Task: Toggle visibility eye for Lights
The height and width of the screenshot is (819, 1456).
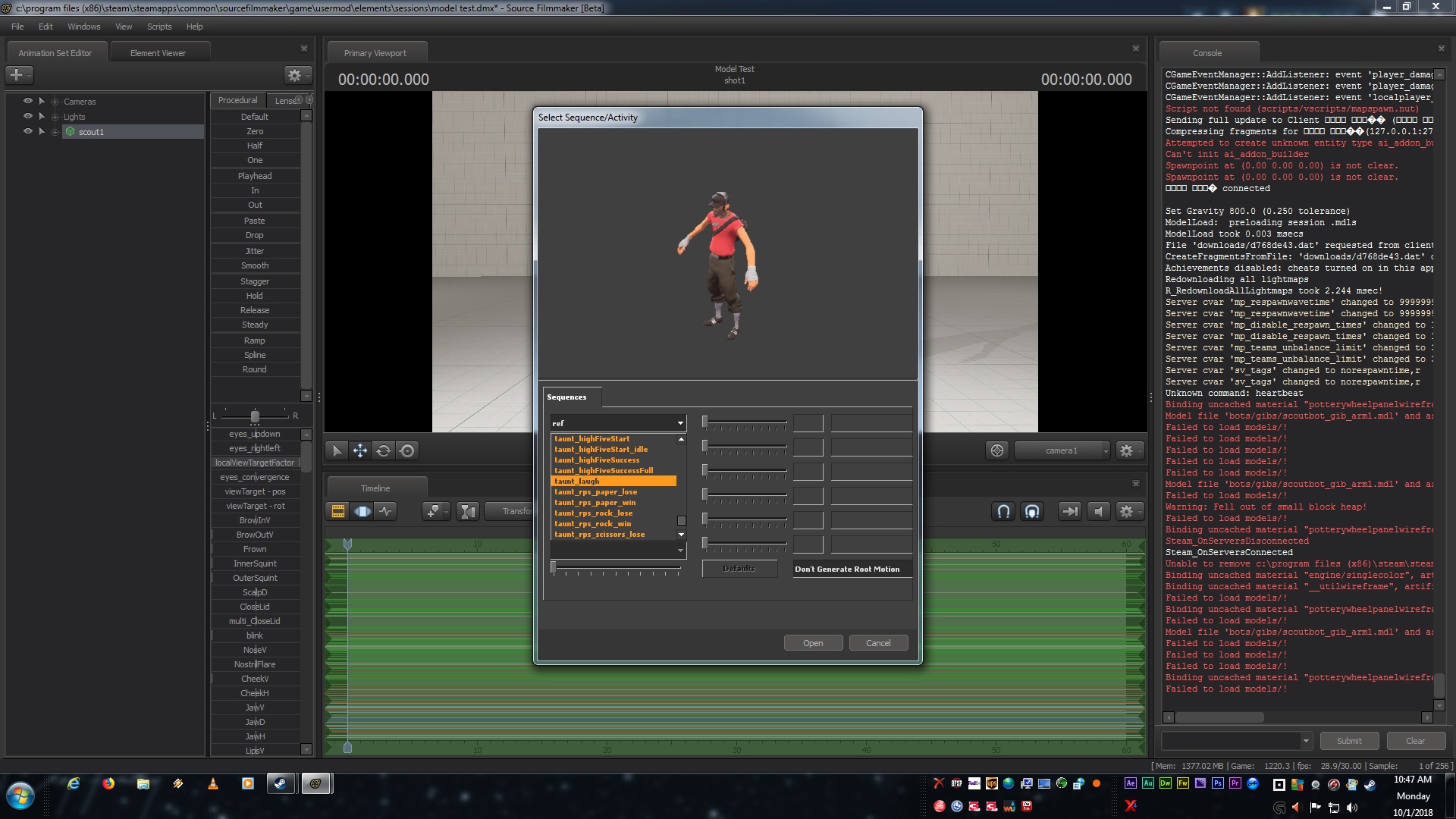Action: click(28, 116)
